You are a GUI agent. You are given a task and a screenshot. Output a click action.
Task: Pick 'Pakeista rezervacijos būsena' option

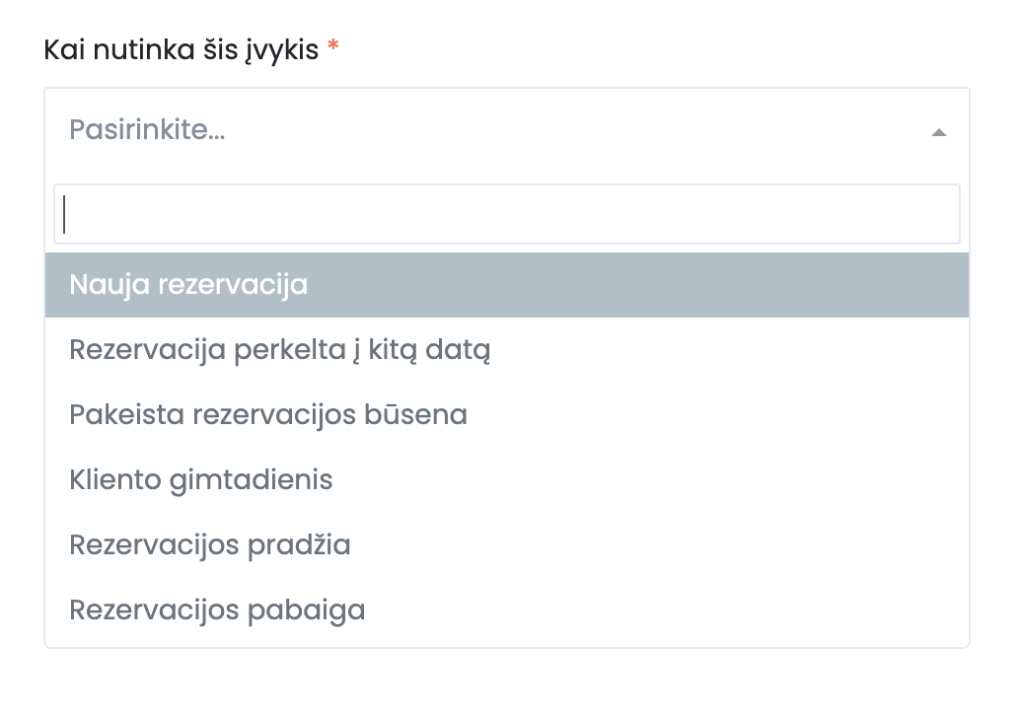(268, 414)
